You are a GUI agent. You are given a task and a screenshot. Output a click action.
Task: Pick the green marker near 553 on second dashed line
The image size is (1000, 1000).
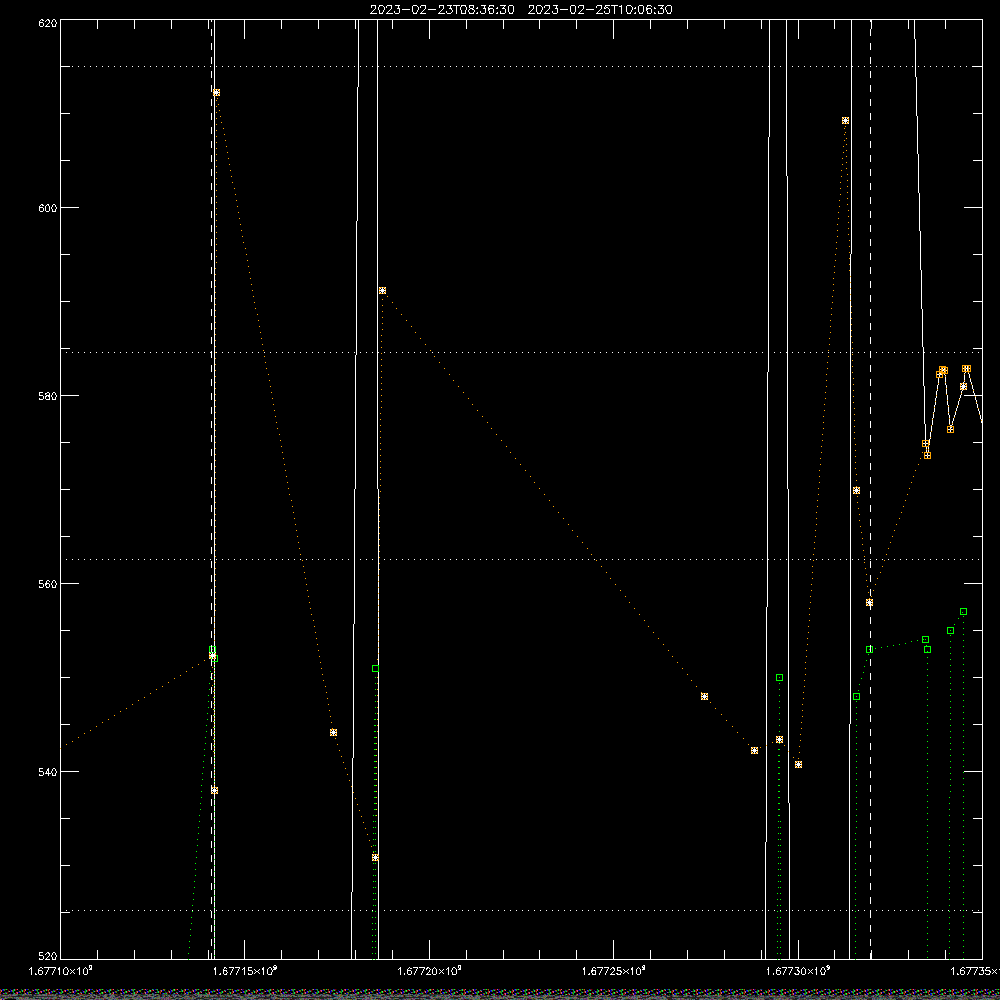[x=869, y=650]
